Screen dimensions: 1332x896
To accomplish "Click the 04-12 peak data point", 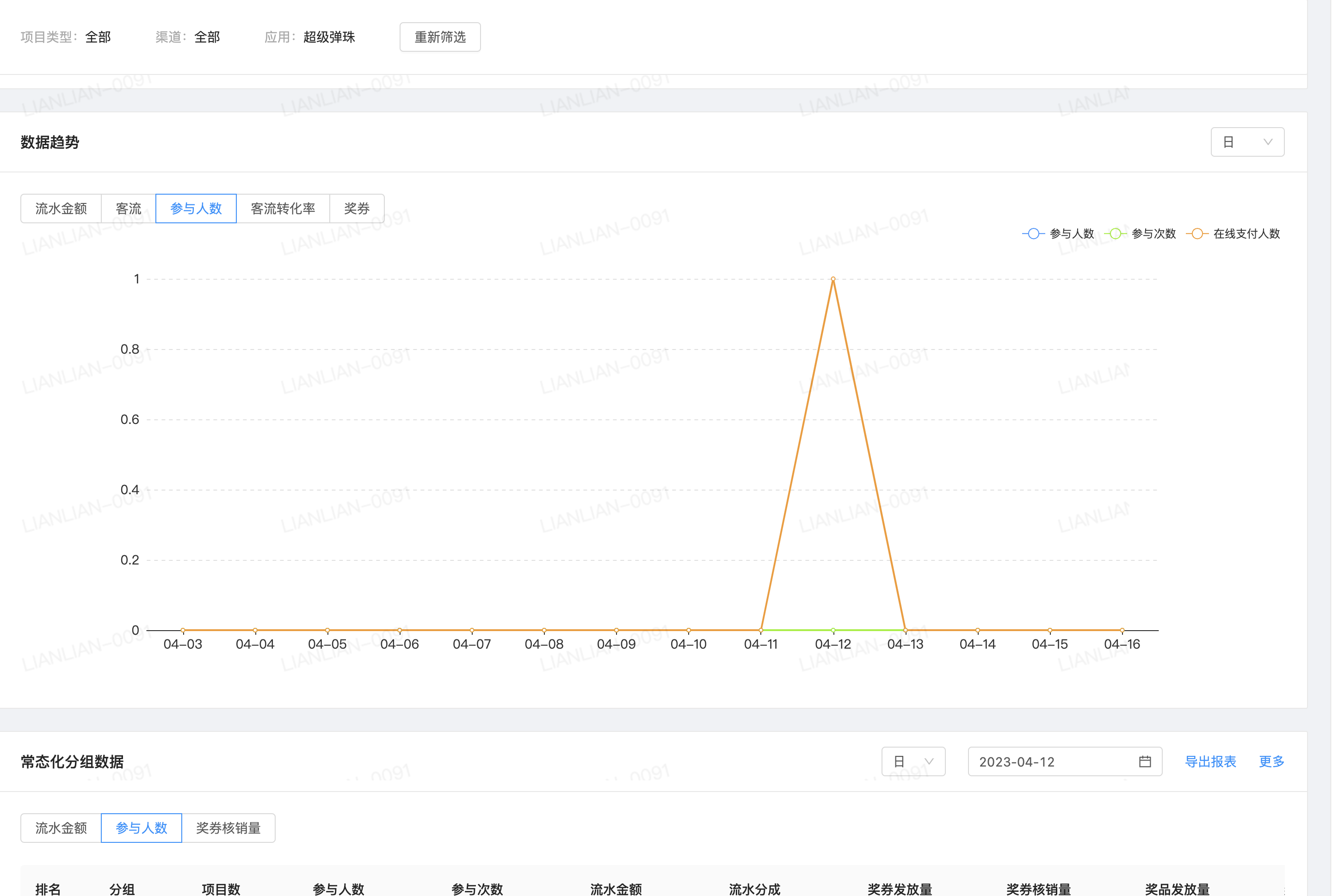I will click(x=832, y=279).
